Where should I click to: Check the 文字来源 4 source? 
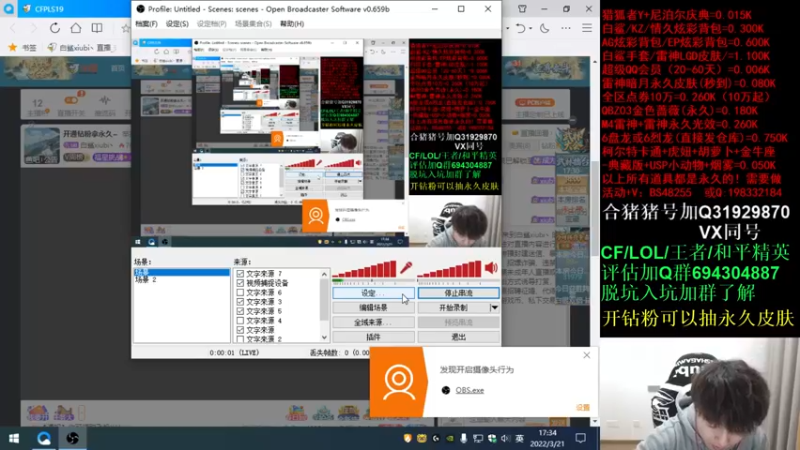(x=240, y=320)
